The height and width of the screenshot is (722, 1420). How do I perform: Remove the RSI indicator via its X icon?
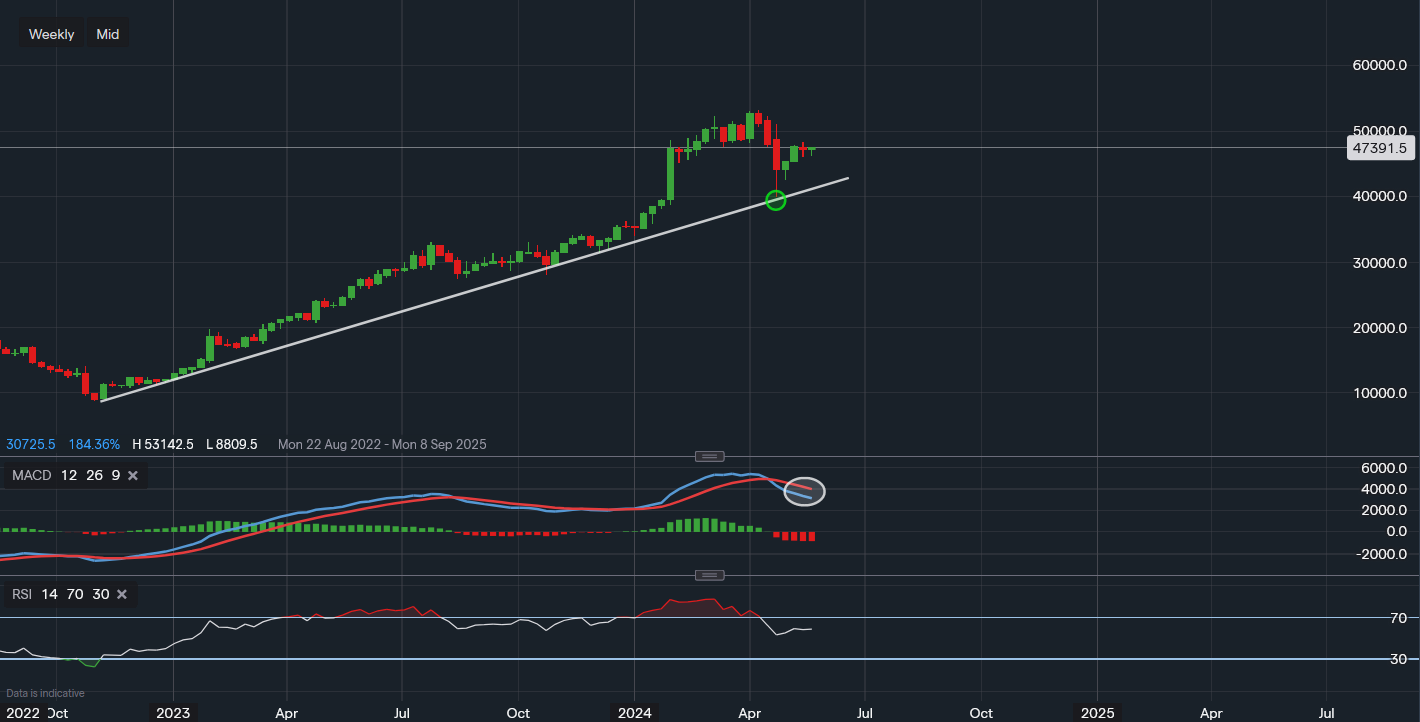coord(121,594)
